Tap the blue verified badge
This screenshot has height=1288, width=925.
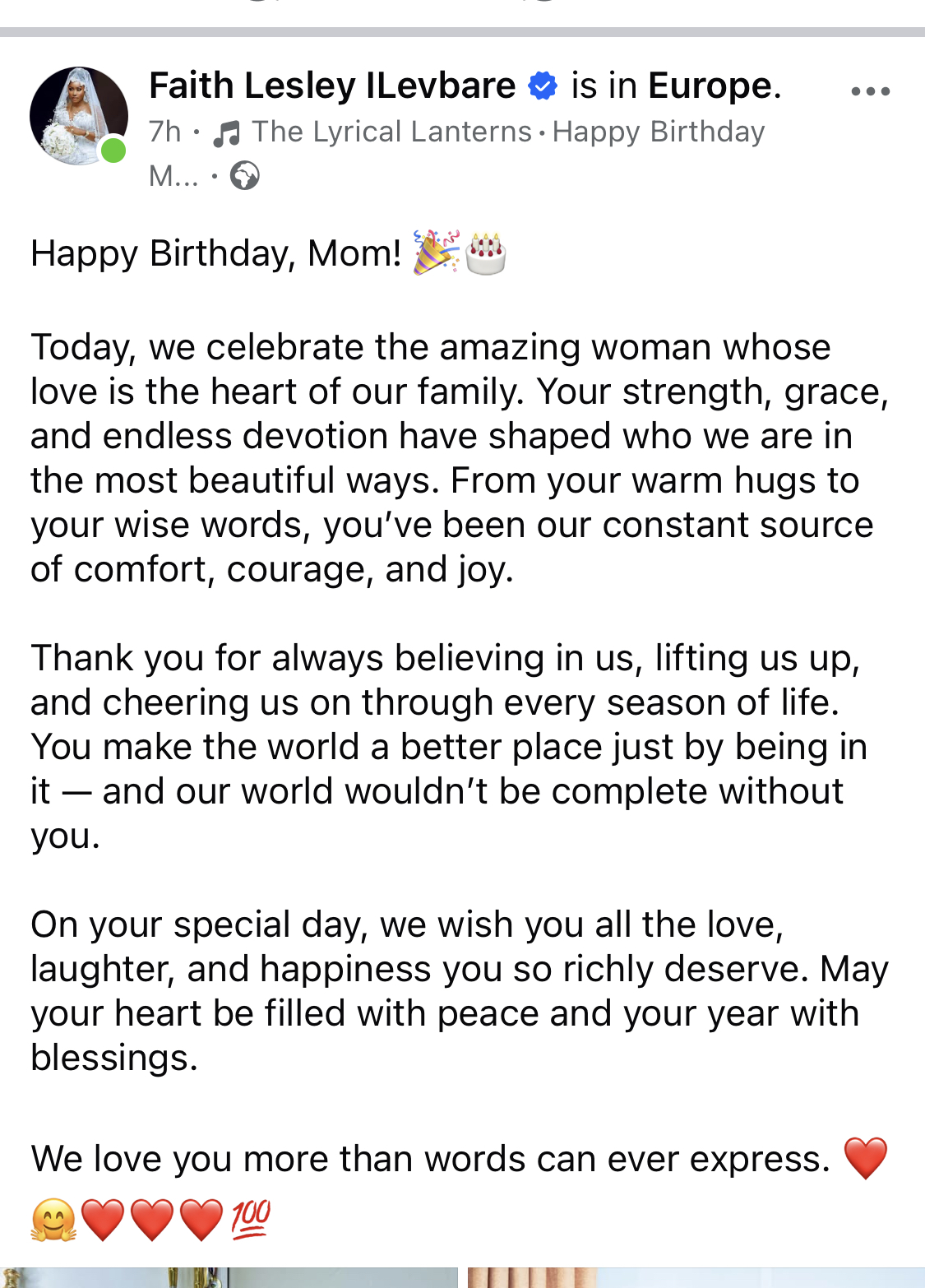[x=543, y=86]
